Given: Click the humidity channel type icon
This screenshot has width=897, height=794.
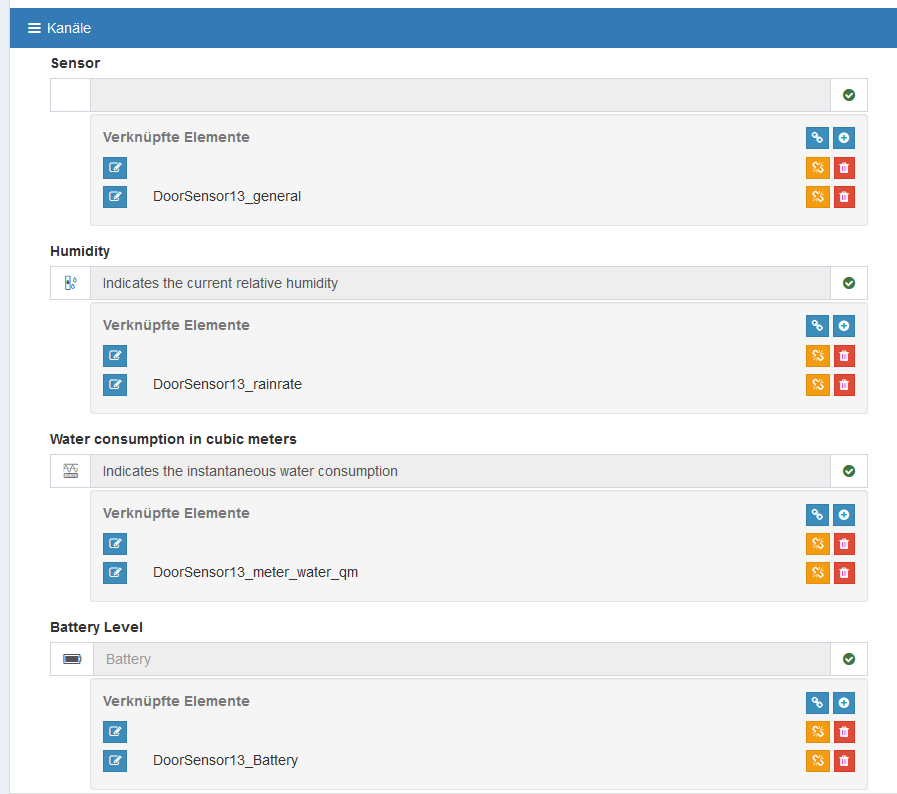Looking at the screenshot, I should pos(70,283).
